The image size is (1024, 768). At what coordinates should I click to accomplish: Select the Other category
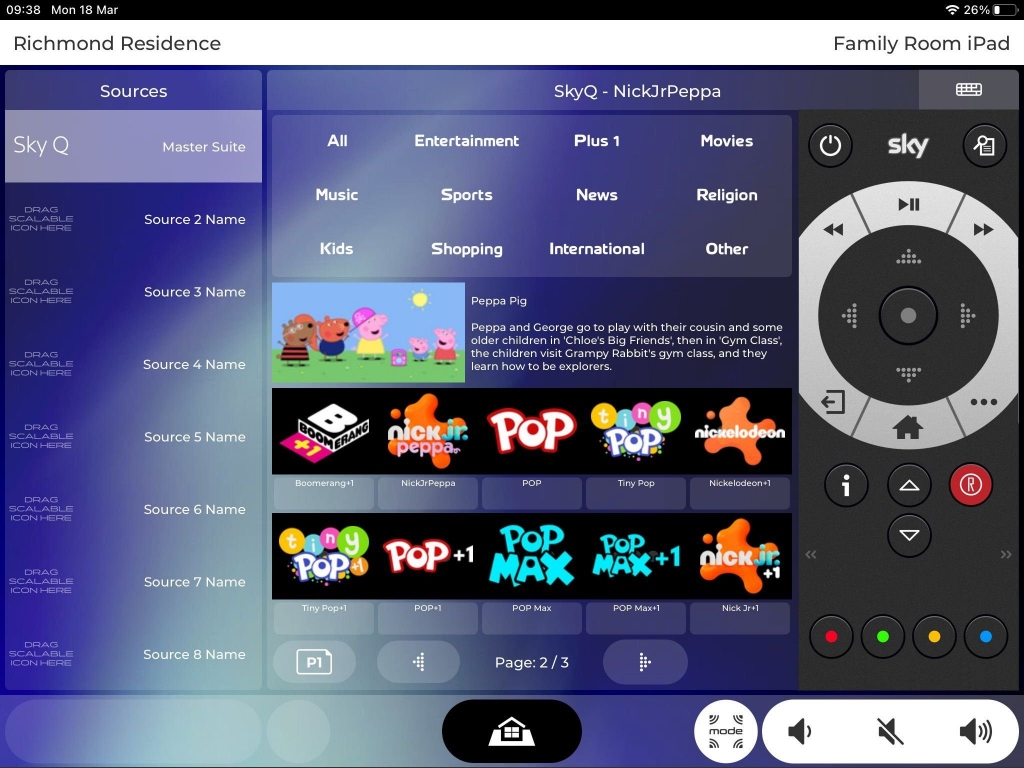[x=726, y=249]
